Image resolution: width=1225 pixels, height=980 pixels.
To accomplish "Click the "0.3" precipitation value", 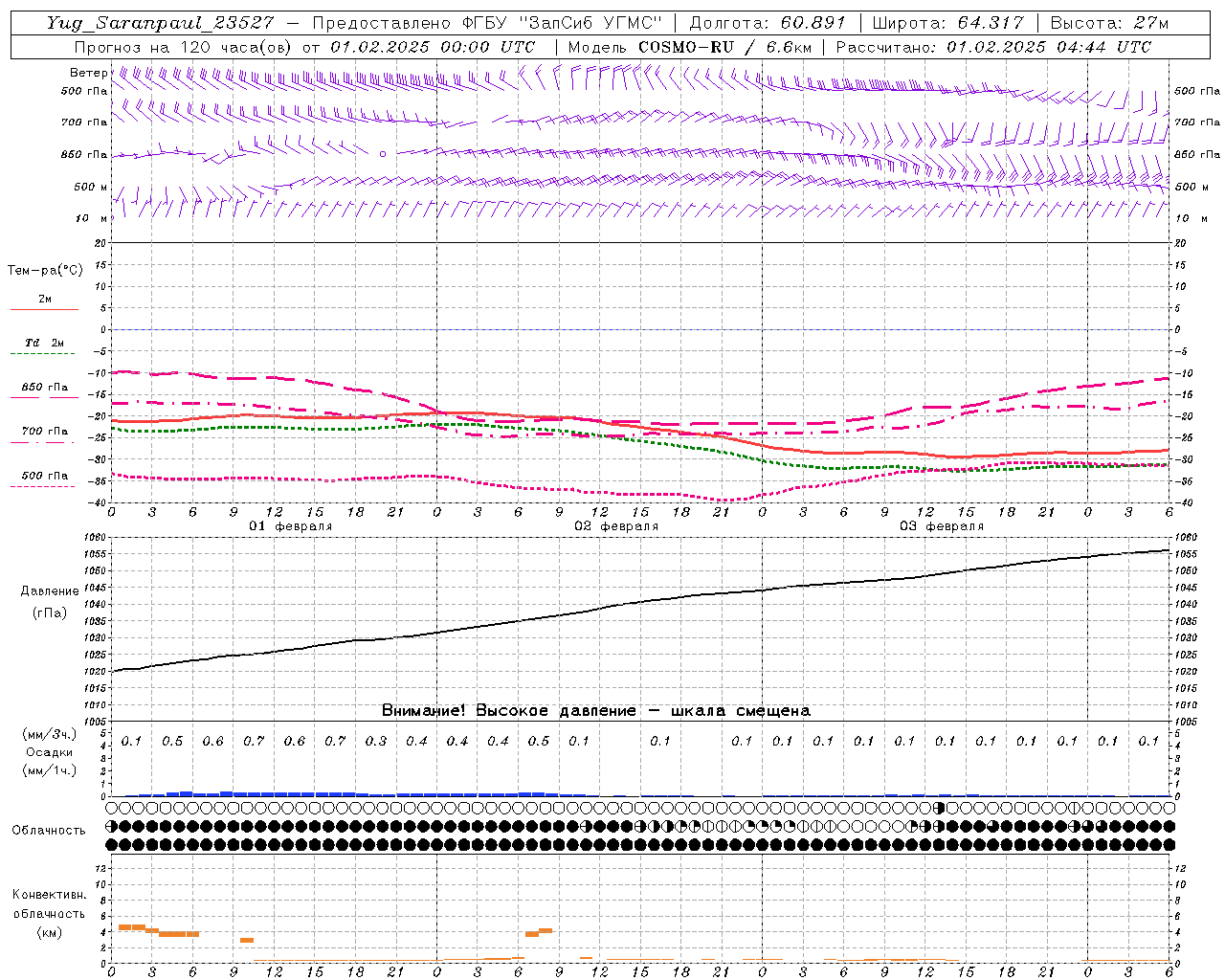I will click(x=376, y=742).
